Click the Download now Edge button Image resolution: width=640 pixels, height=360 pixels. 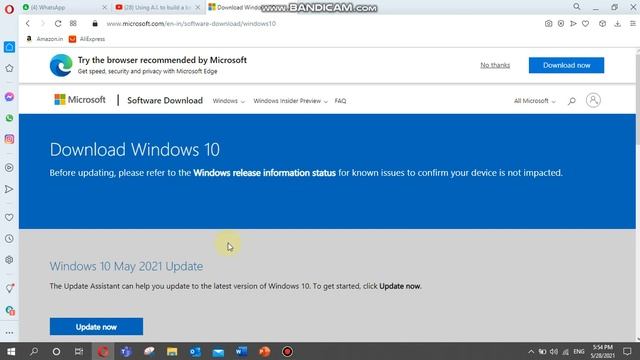click(566, 65)
